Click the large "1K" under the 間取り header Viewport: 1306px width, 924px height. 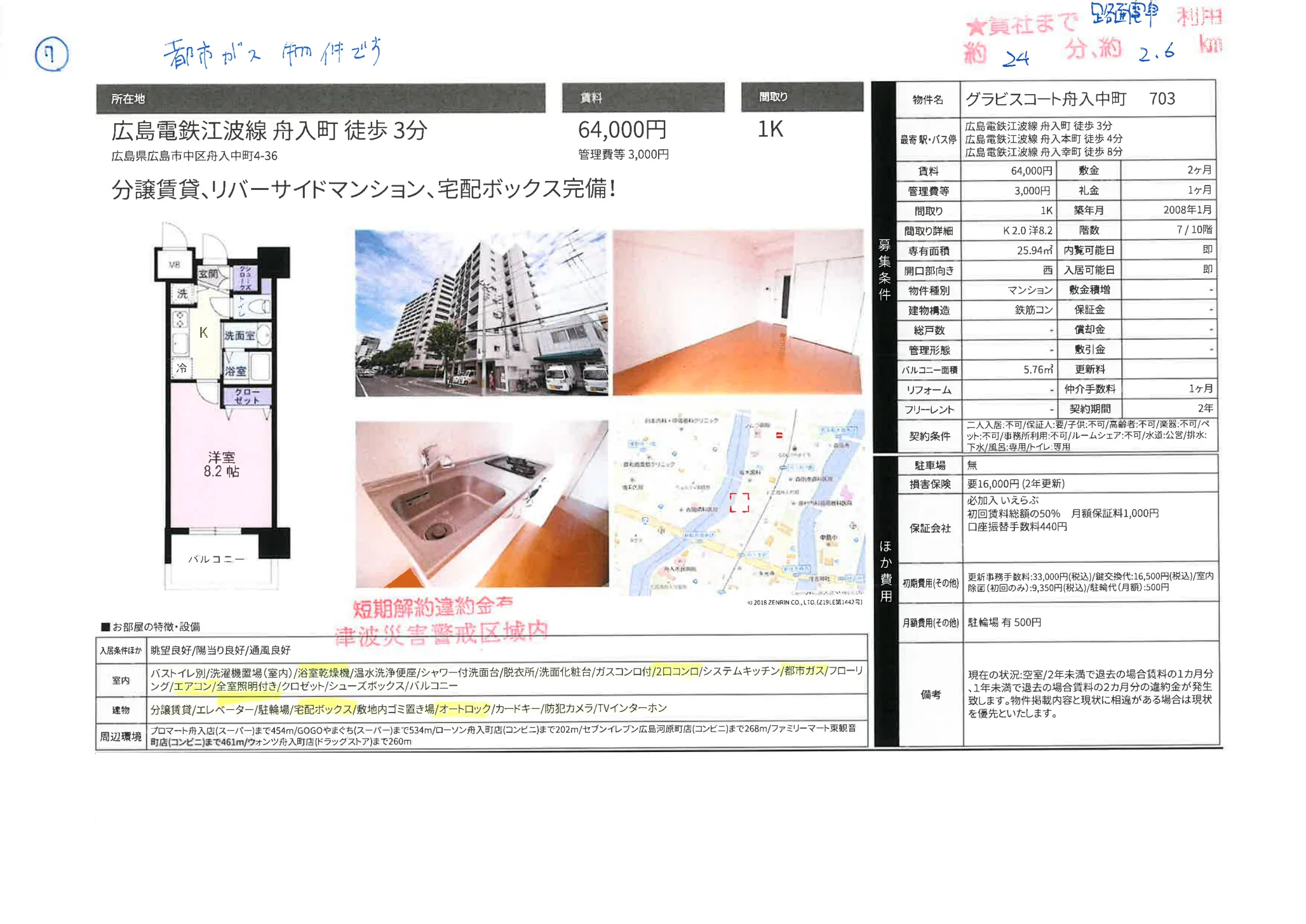pyautogui.click(x=770, y=130)
